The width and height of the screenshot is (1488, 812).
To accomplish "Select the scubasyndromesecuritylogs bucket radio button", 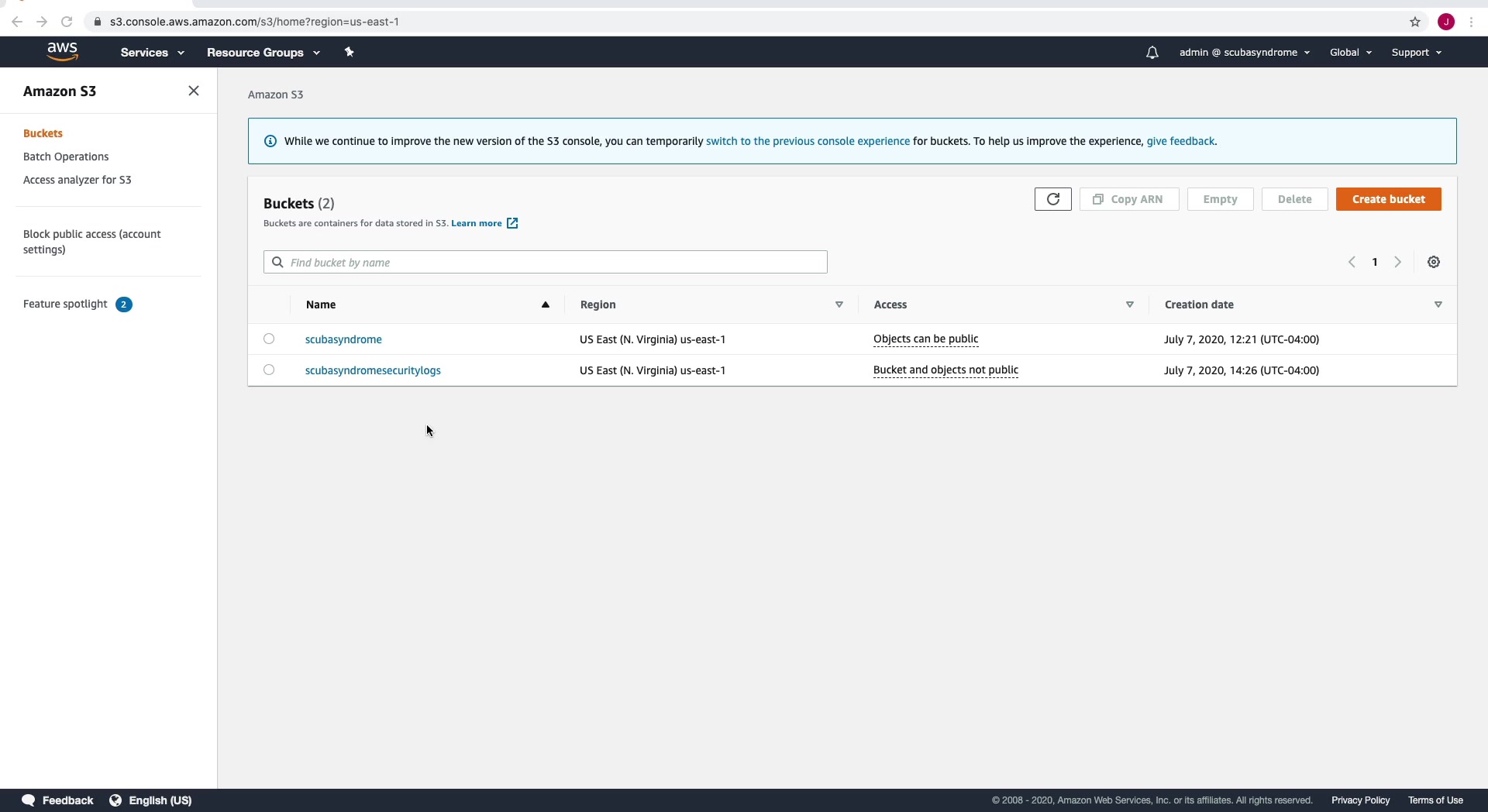I will pyautogui.click(x=269, y=370).
